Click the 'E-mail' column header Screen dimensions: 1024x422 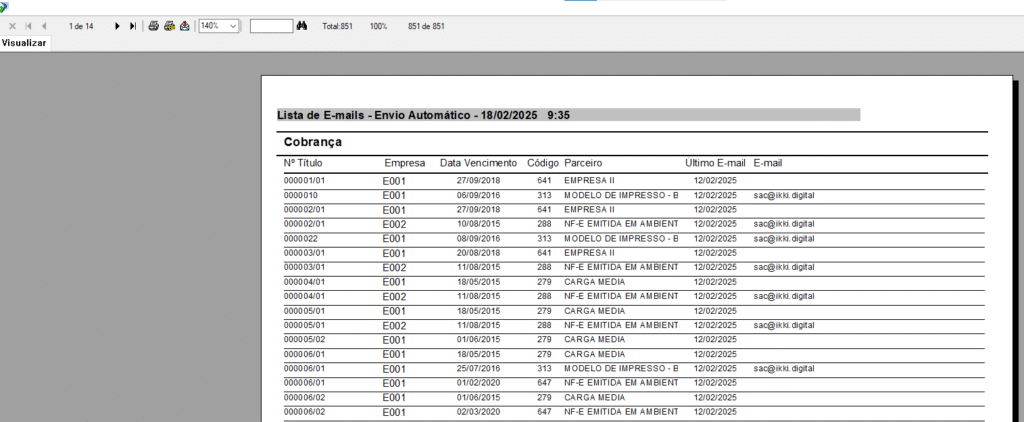pos(768,163)
